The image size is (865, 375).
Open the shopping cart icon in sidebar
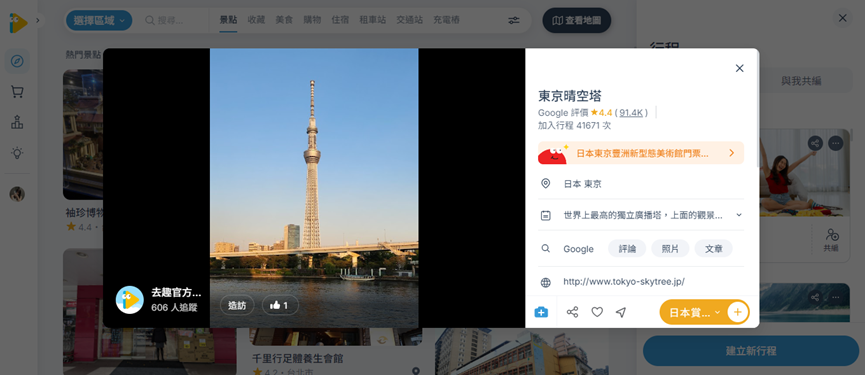tap(17, 92)
